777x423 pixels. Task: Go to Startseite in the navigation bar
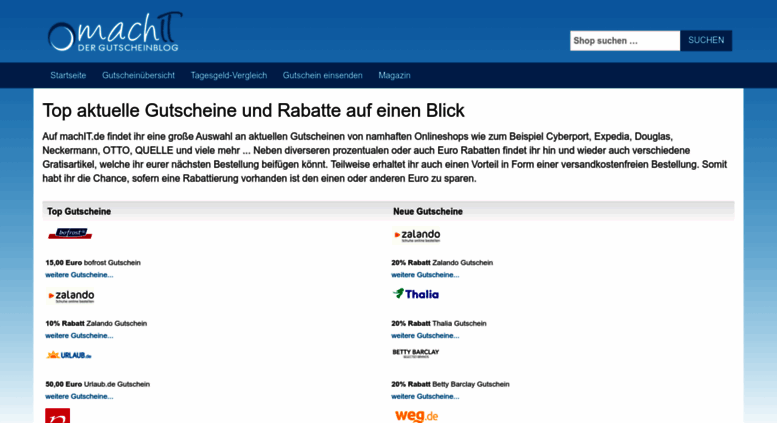pyautogui.click(x=68, y=75)
